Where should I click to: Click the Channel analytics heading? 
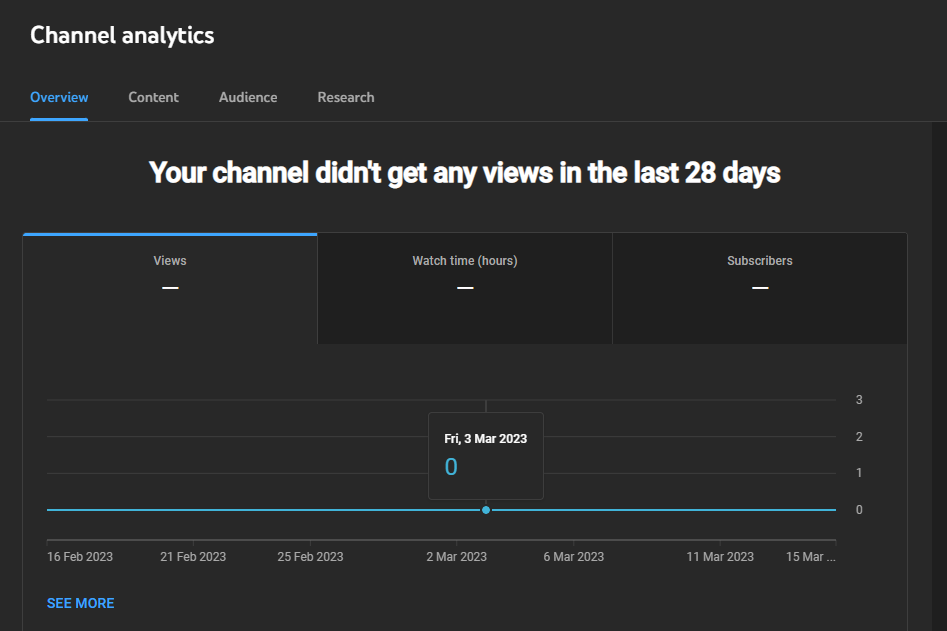pos(122,36)
